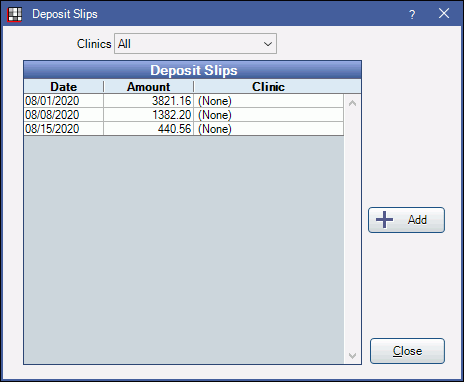Sort by the Clinic column header
The width and height of the screenshot is (464, 384).
(269, 87)
